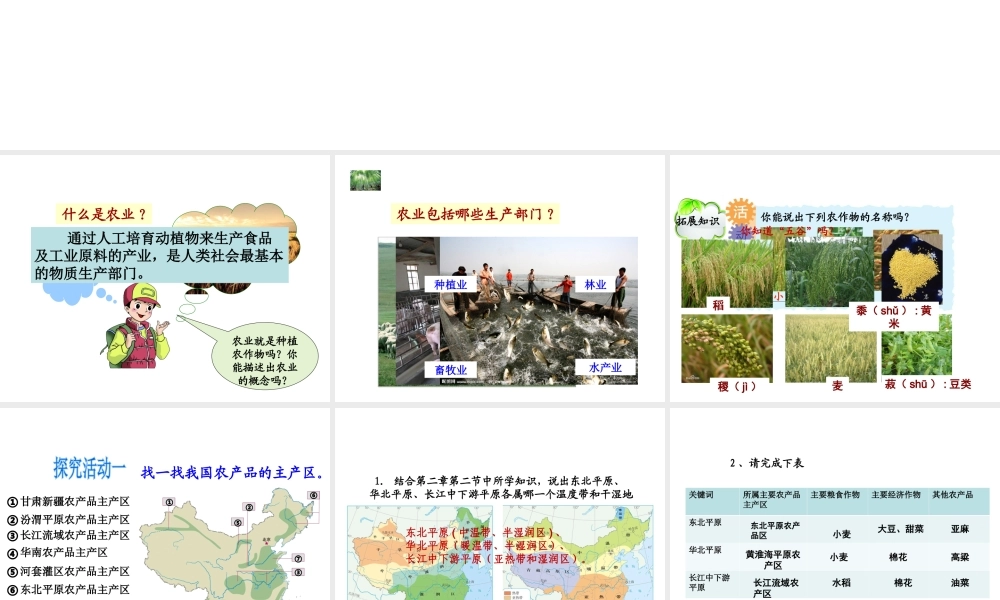The height and width of the screenshot is (600, 1000).
Task: Select the cartoon boy with backpack
Action: 135,325
